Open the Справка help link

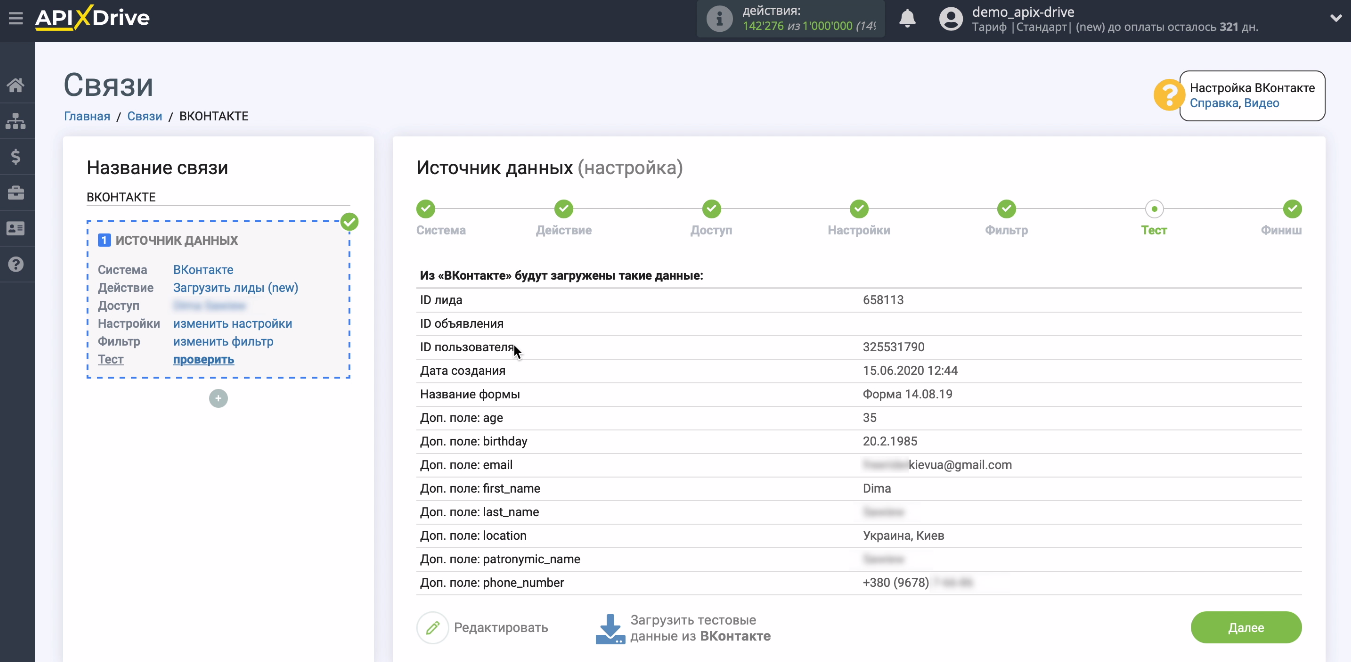tap(1214, 103)
